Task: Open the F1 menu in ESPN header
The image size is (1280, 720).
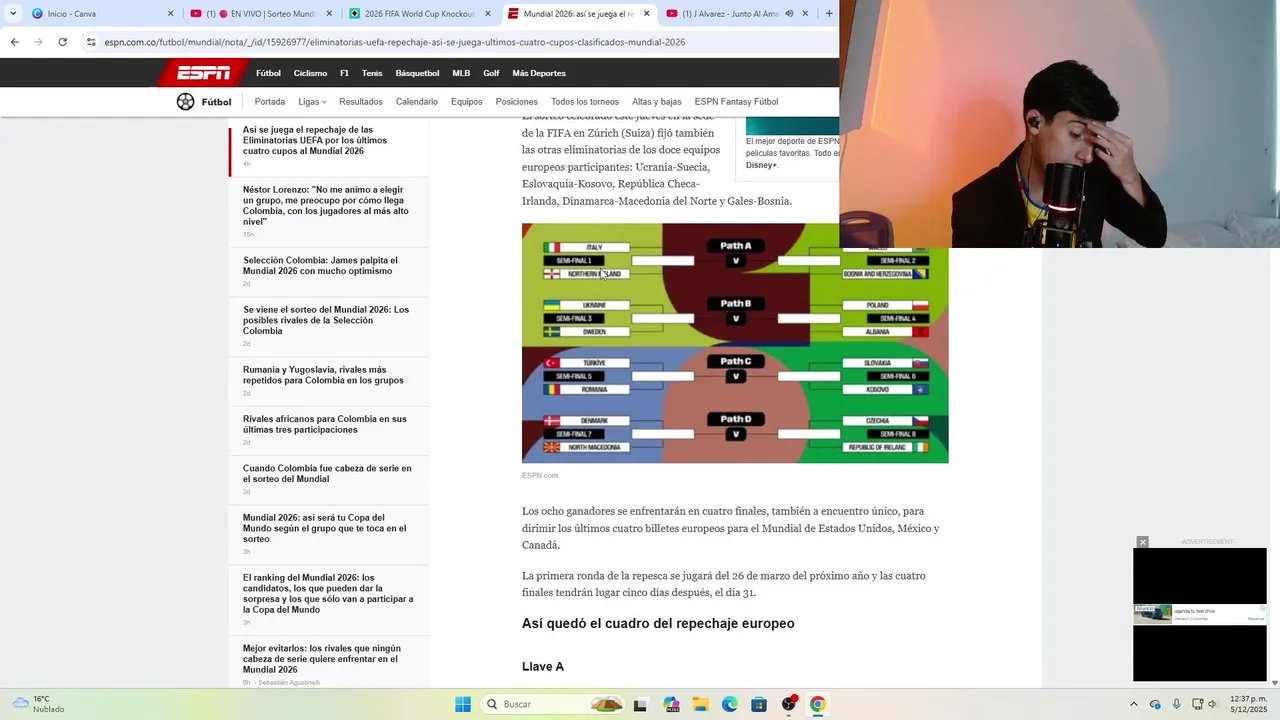Action: (x=344, y=73)
